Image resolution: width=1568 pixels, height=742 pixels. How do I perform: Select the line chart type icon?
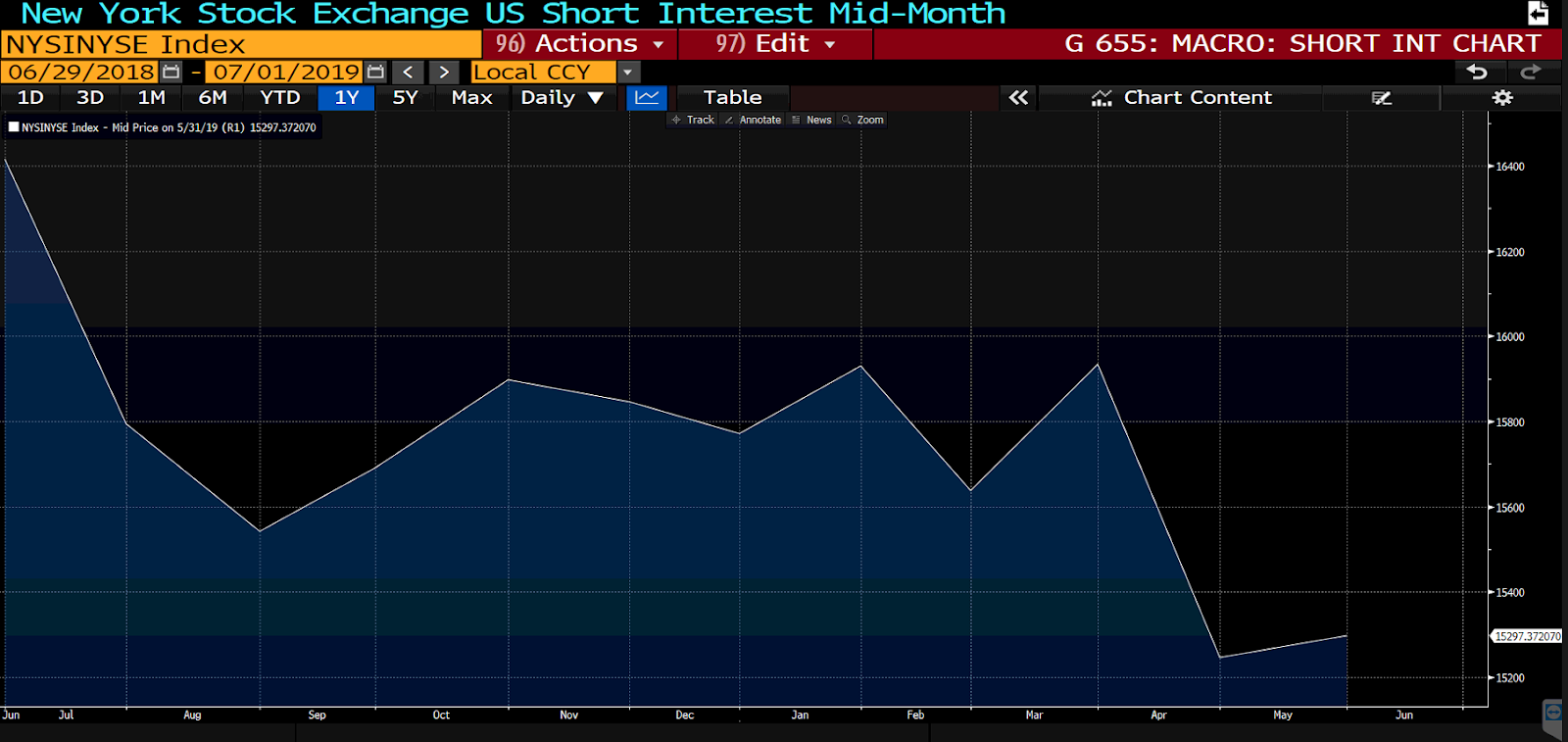pyautogui.click(x=647, y=97)
